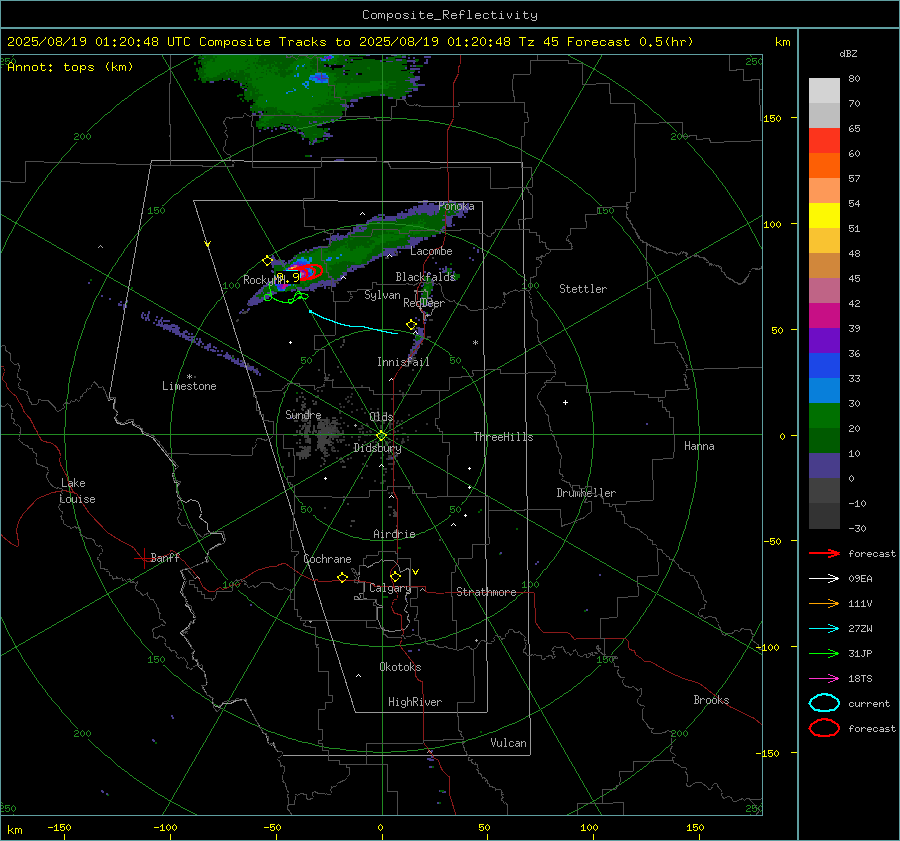Click the Calgary city label
Screen dimensions: 900x841
pyautogui.click(x=390, y=588)
